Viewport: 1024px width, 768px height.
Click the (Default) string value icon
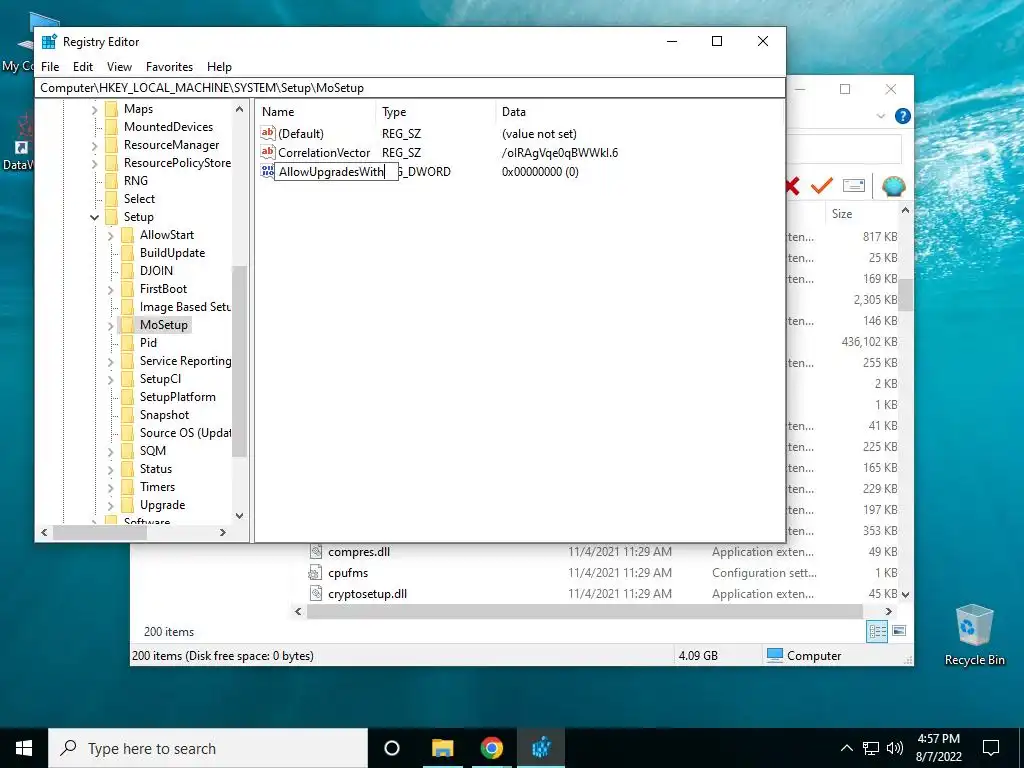(x=268, y=133)
